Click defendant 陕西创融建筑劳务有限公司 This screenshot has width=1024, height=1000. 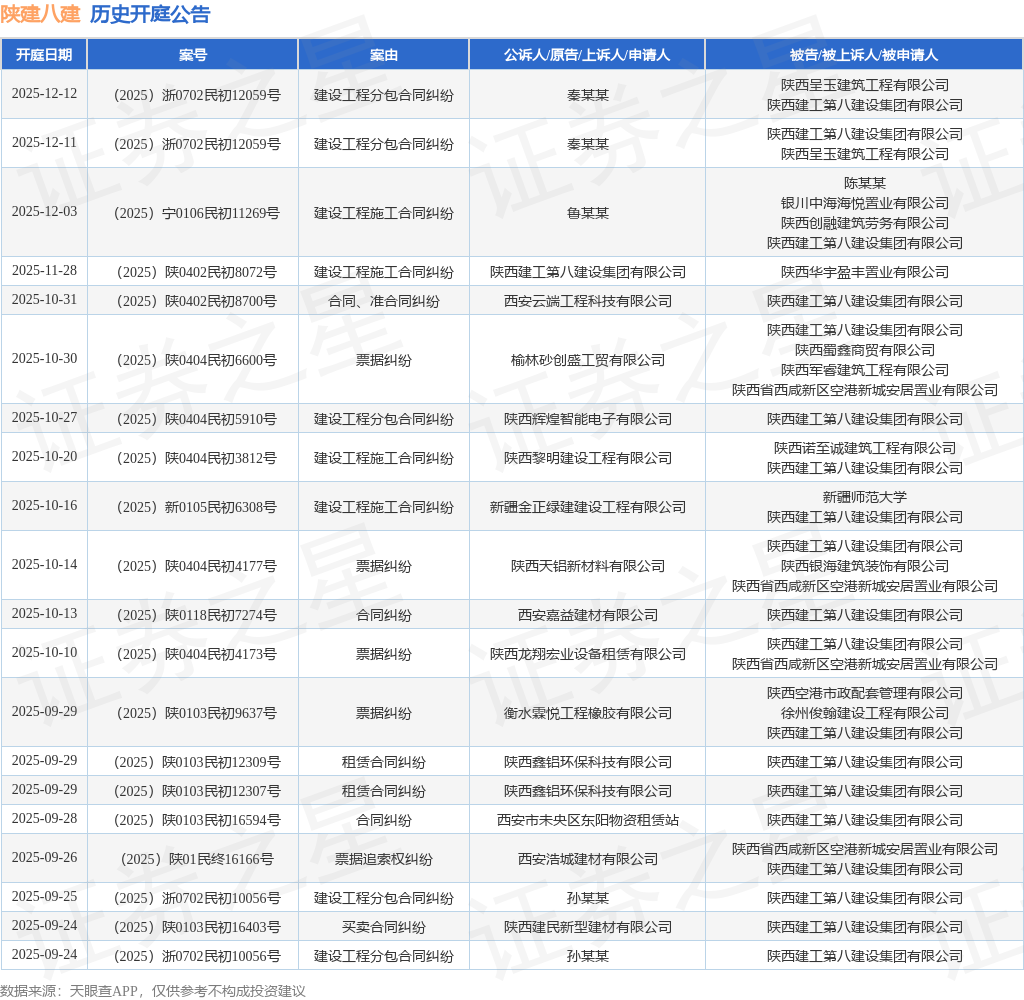pyautogui.click(x=865, y=223)
